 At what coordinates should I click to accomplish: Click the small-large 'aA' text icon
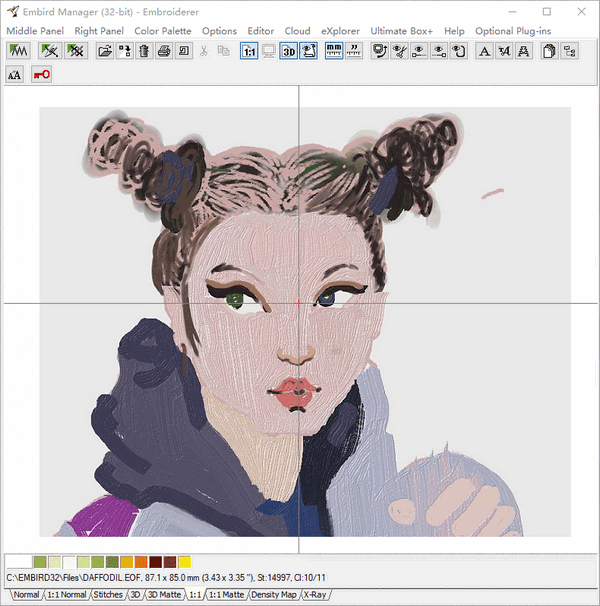pyautogui.click(x=15, y=74)
